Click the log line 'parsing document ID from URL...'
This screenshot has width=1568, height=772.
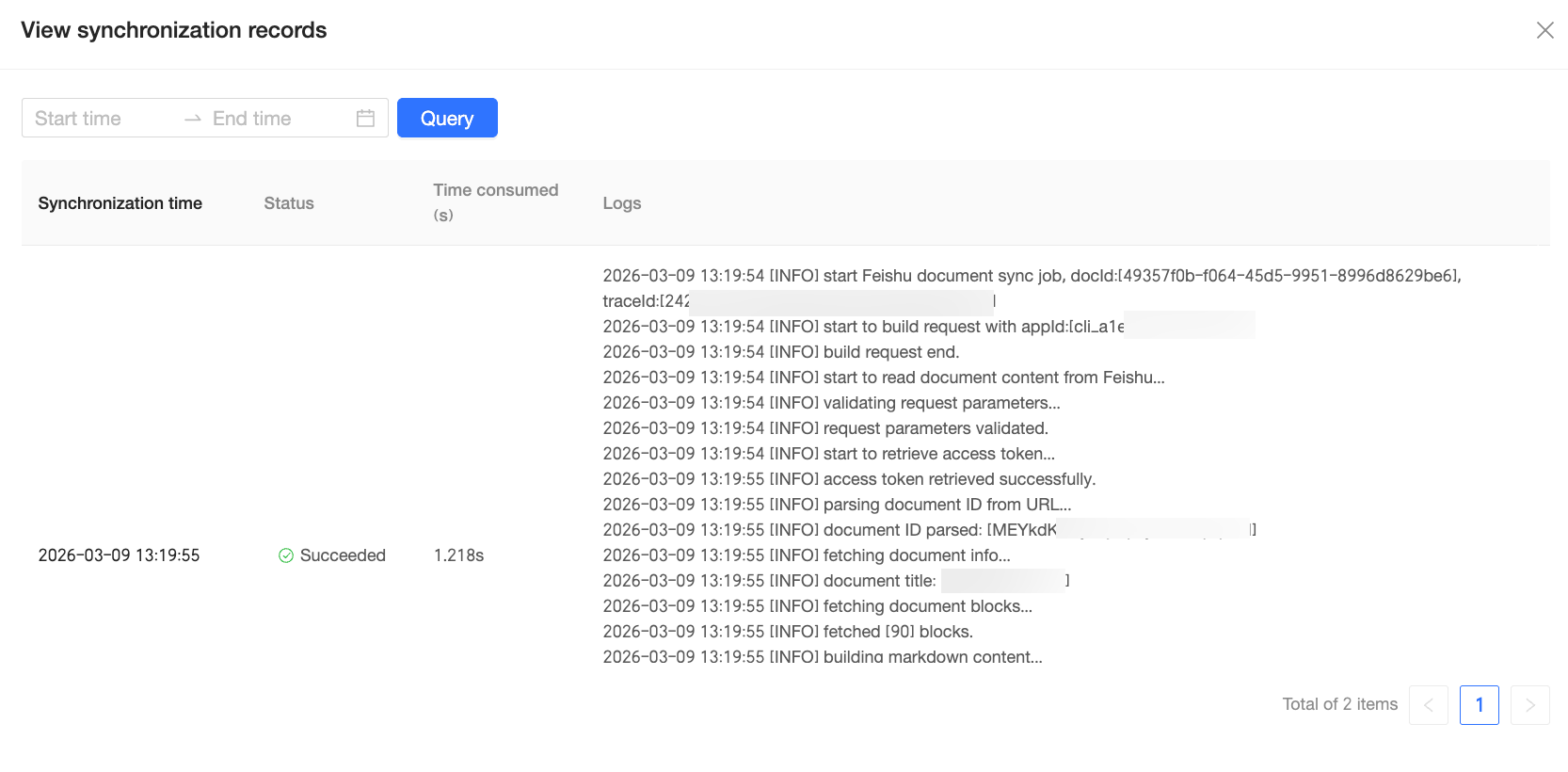[x=837, y=505]
